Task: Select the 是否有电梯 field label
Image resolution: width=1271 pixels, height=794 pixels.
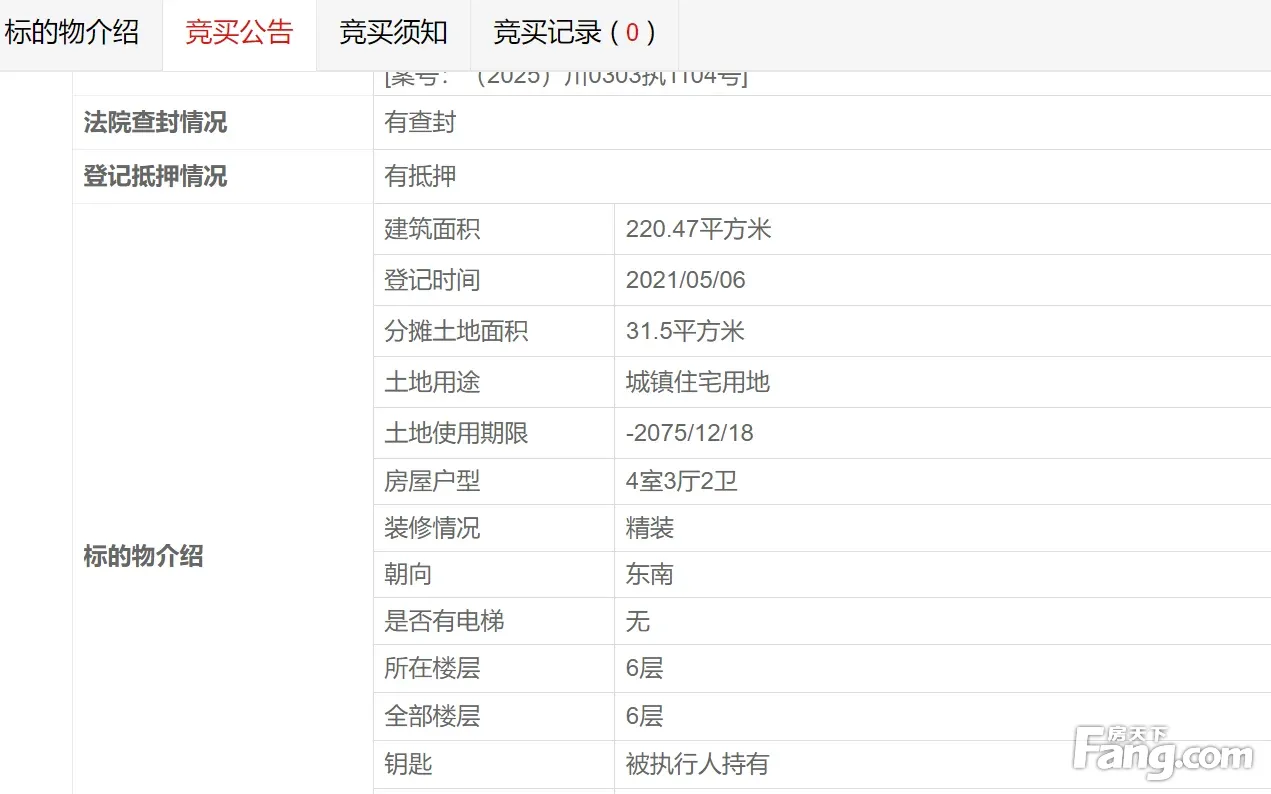Action: coord(444,621)
